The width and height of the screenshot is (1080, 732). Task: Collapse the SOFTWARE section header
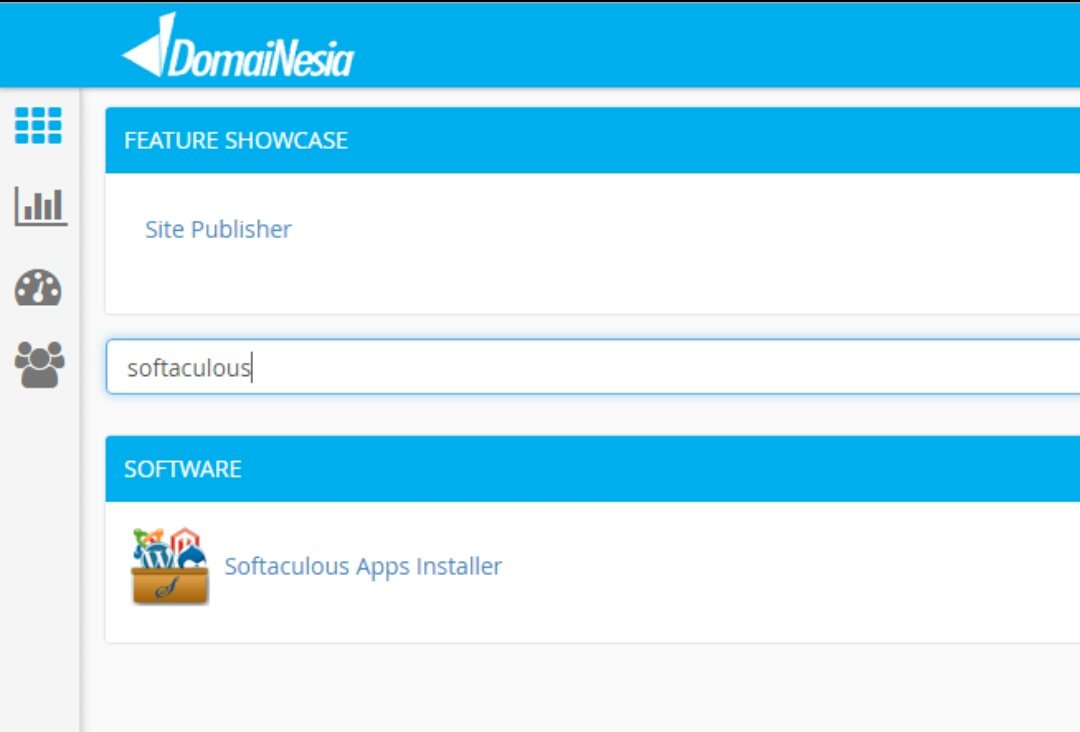click(593, 469)
